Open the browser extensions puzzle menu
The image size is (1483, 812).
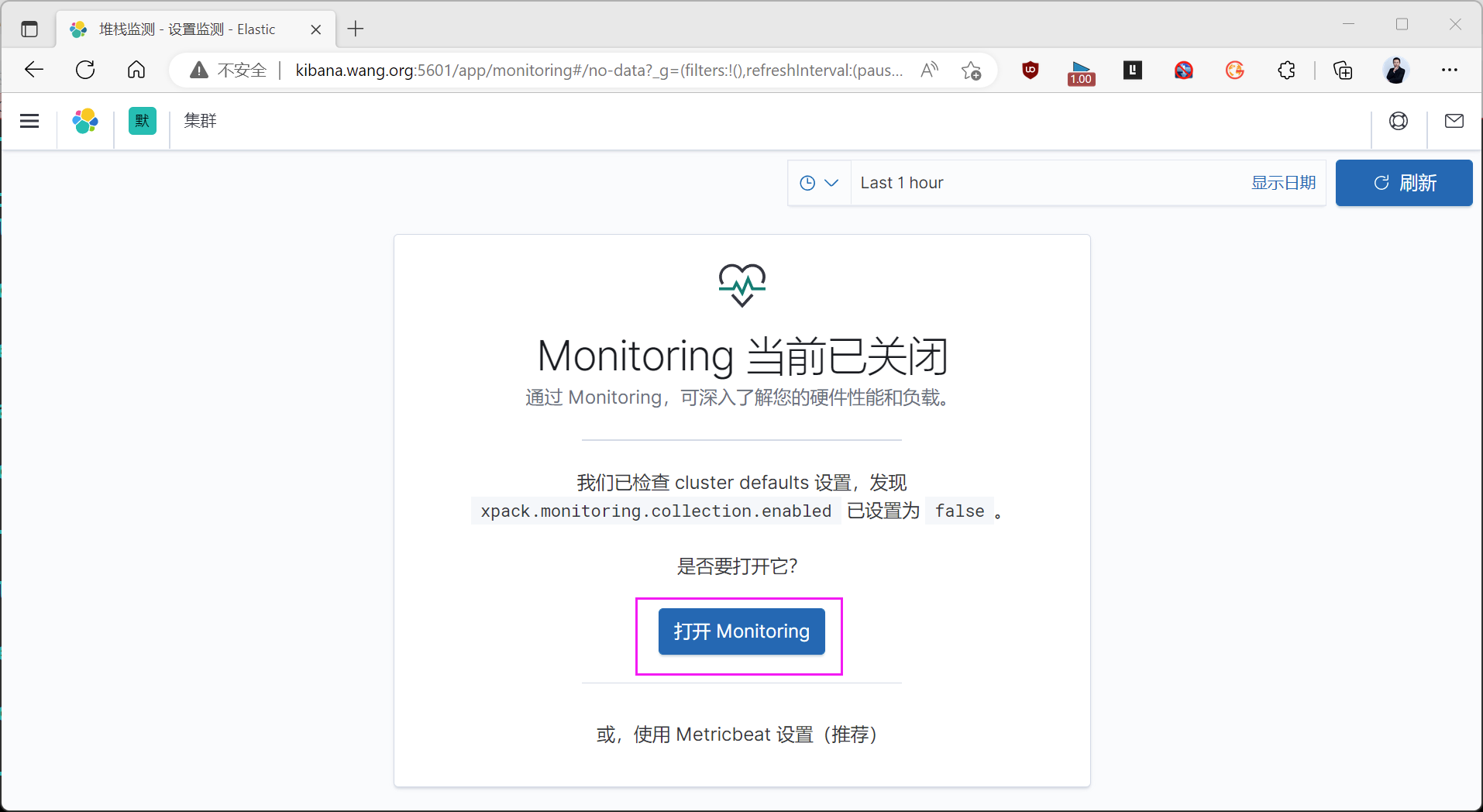[x=1286, y=71]
